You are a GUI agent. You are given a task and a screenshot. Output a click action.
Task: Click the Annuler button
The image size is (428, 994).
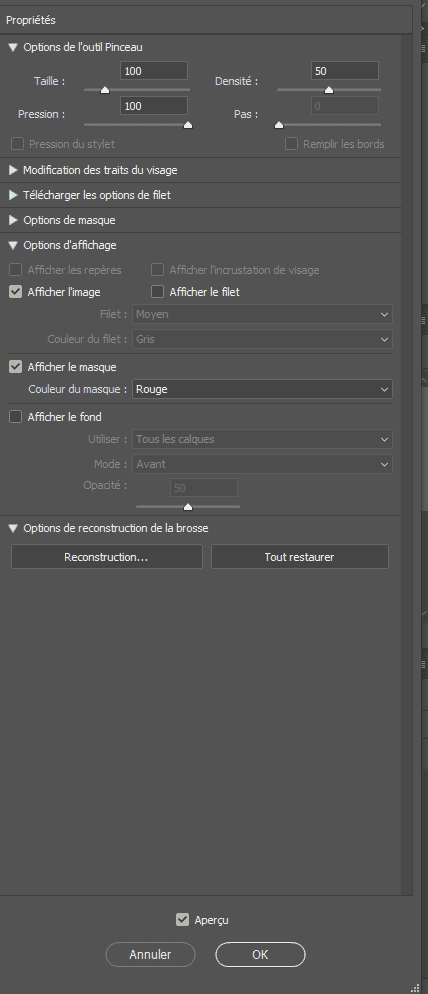click(x=150, y=955)
